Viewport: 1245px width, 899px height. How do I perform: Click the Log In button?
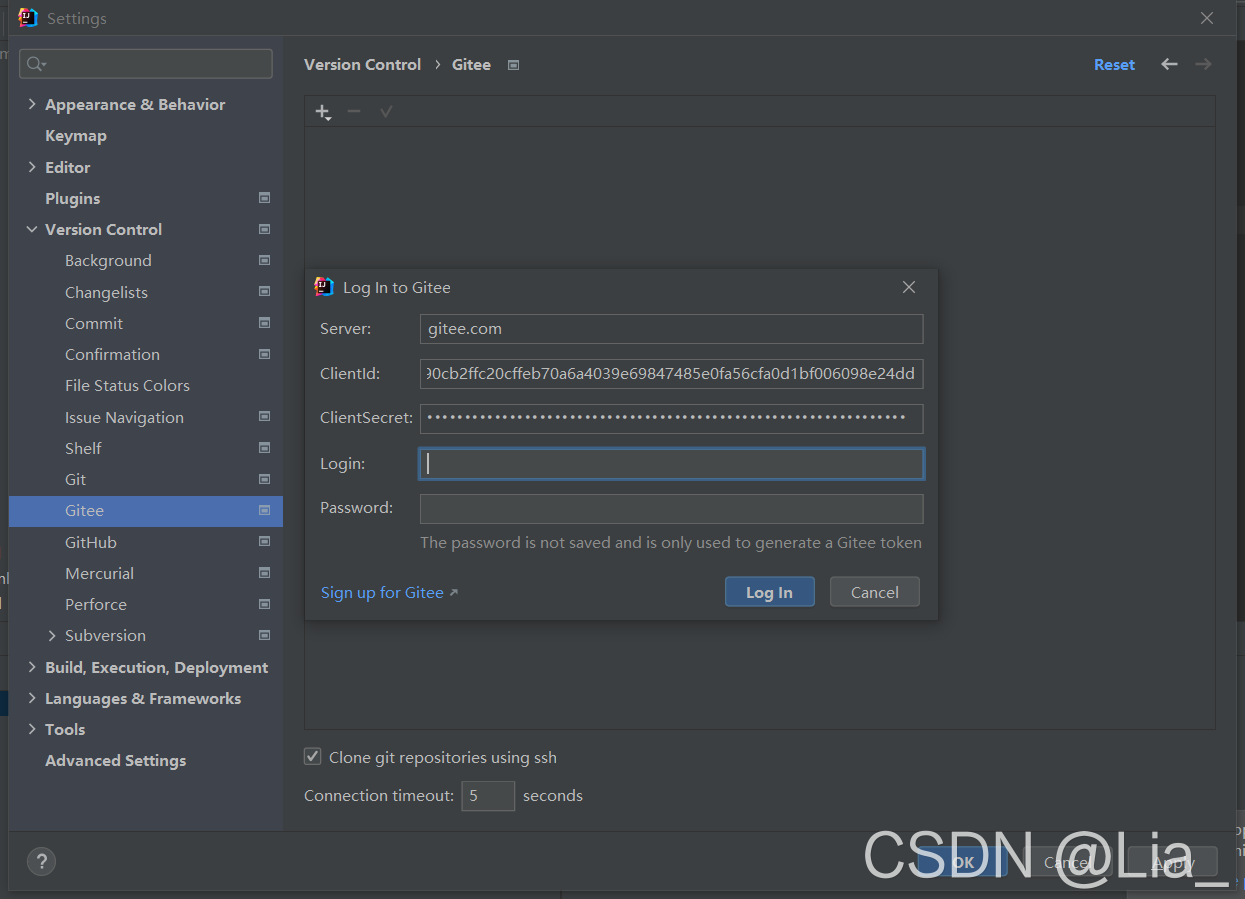click(x=769, y=592)
